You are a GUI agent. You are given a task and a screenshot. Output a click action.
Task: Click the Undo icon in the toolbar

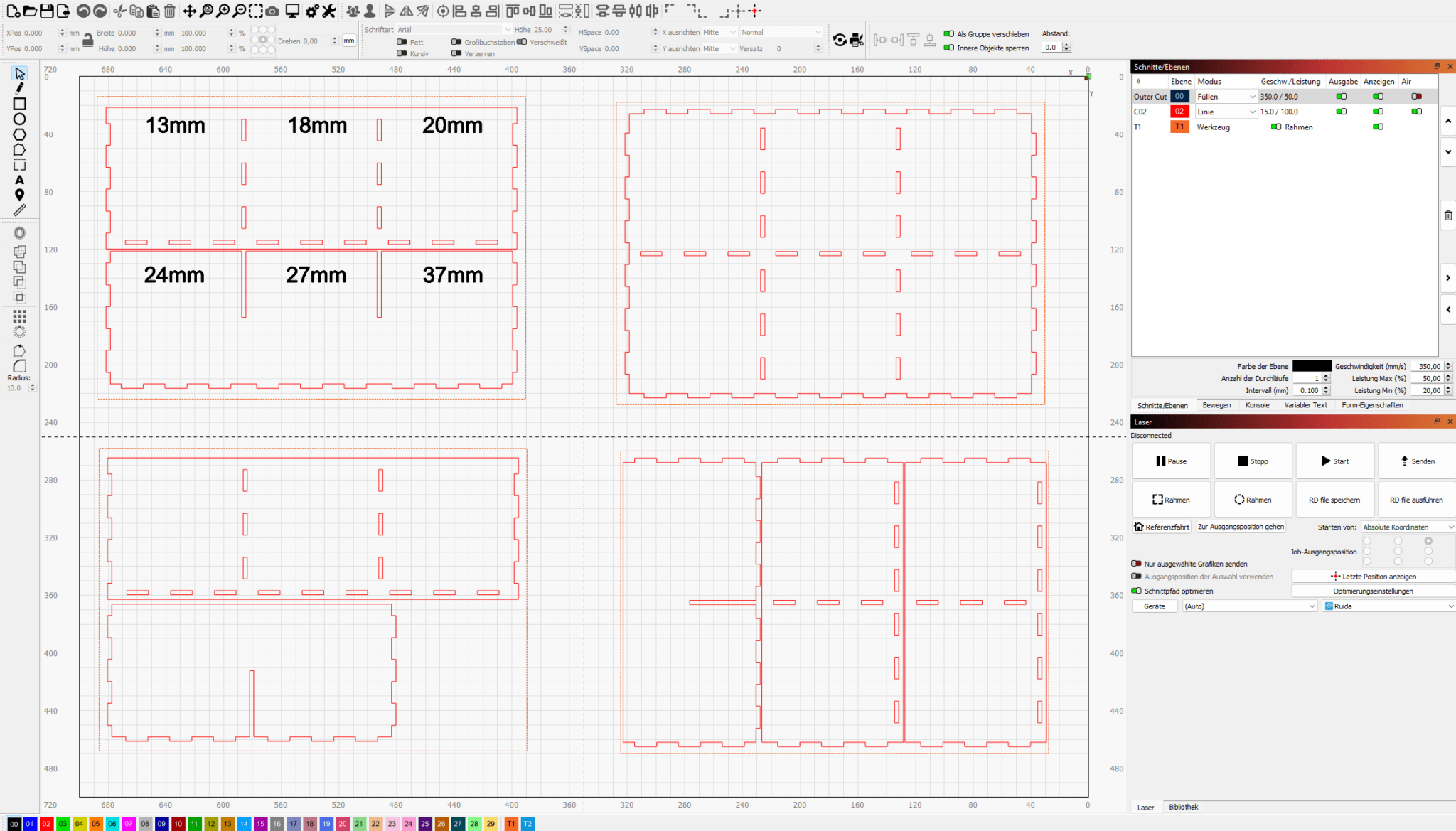(x=83, y=11)
